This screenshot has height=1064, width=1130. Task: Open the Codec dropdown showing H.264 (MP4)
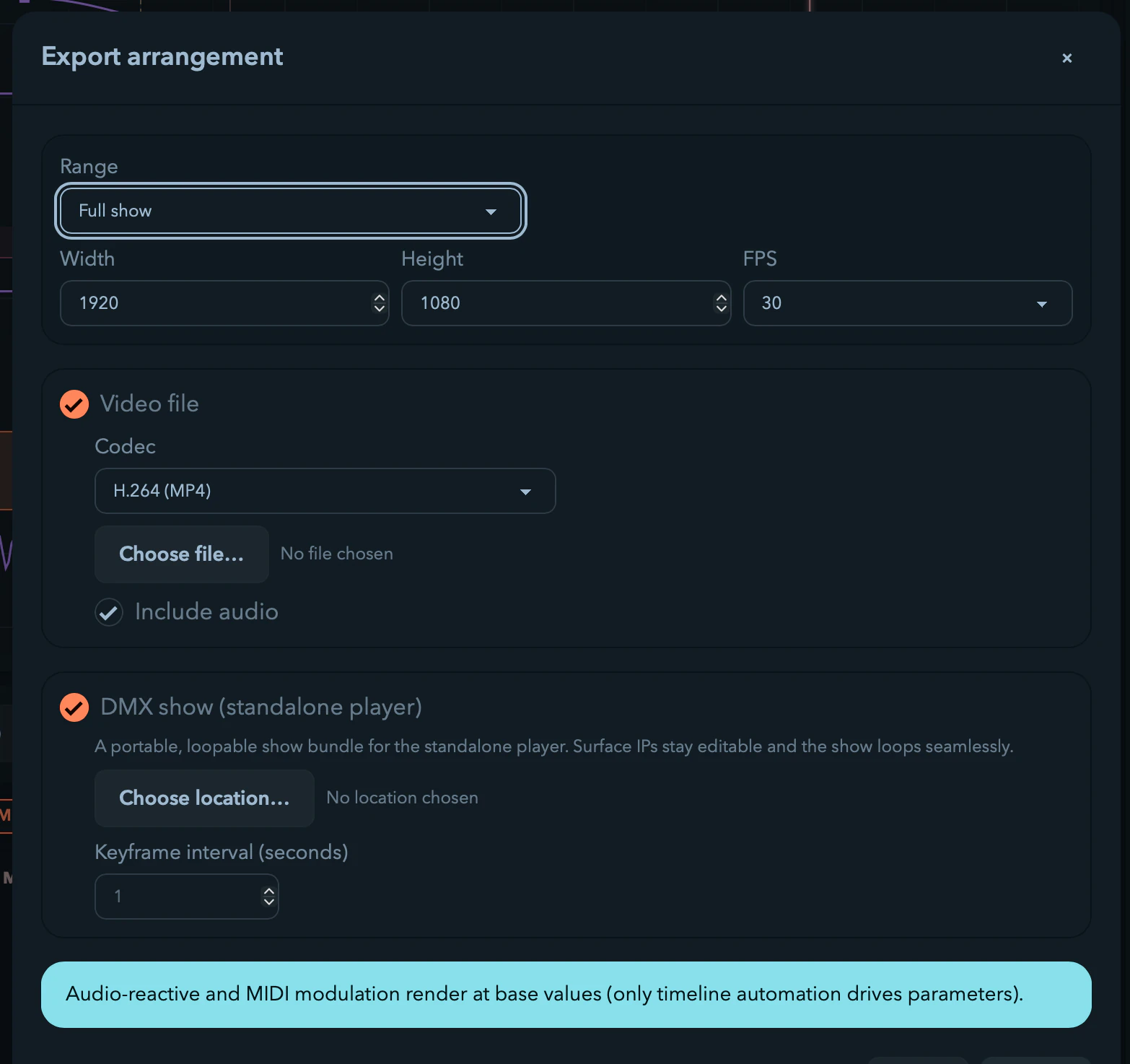(325, 491)
